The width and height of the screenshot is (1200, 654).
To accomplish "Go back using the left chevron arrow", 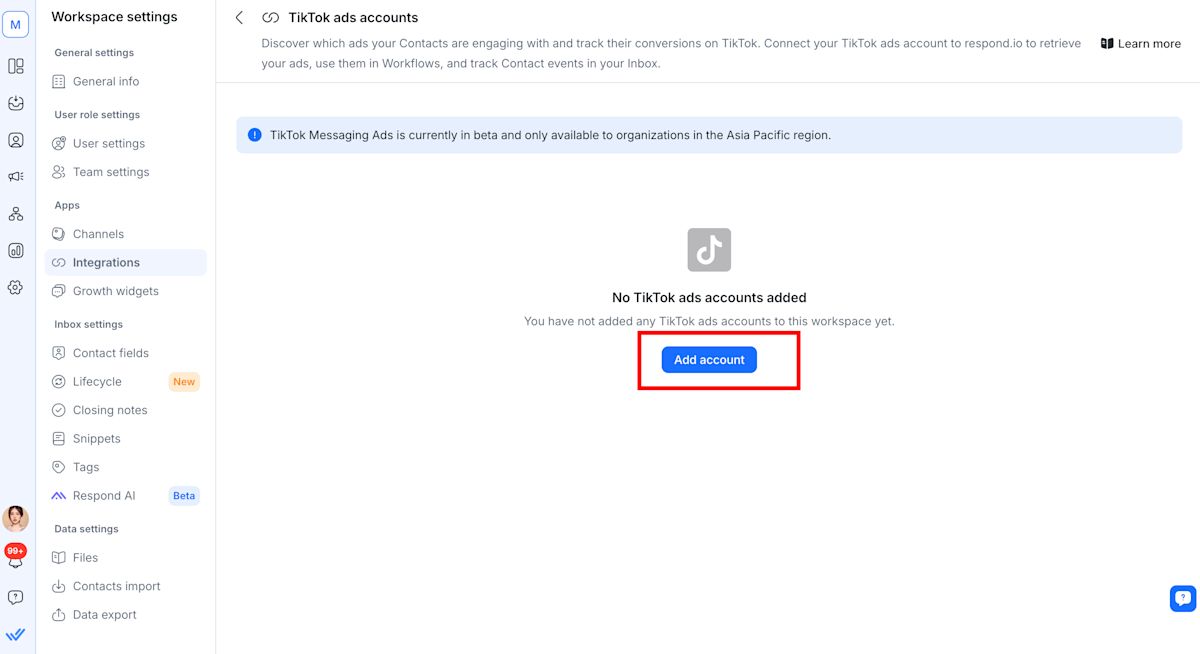I will pyautogui.click(x=239, y=18).
